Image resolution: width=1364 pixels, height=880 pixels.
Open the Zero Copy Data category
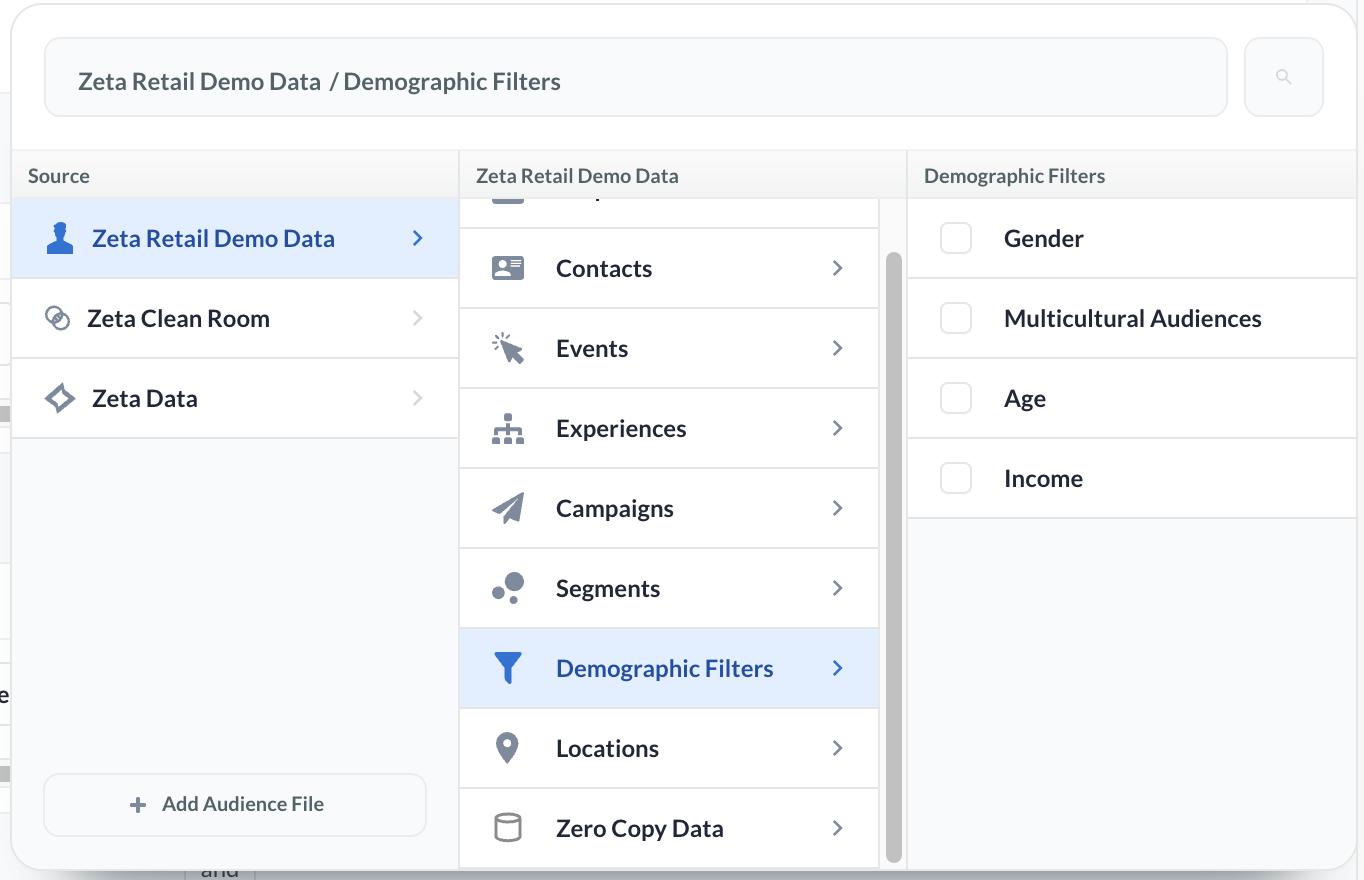[669, 828]
